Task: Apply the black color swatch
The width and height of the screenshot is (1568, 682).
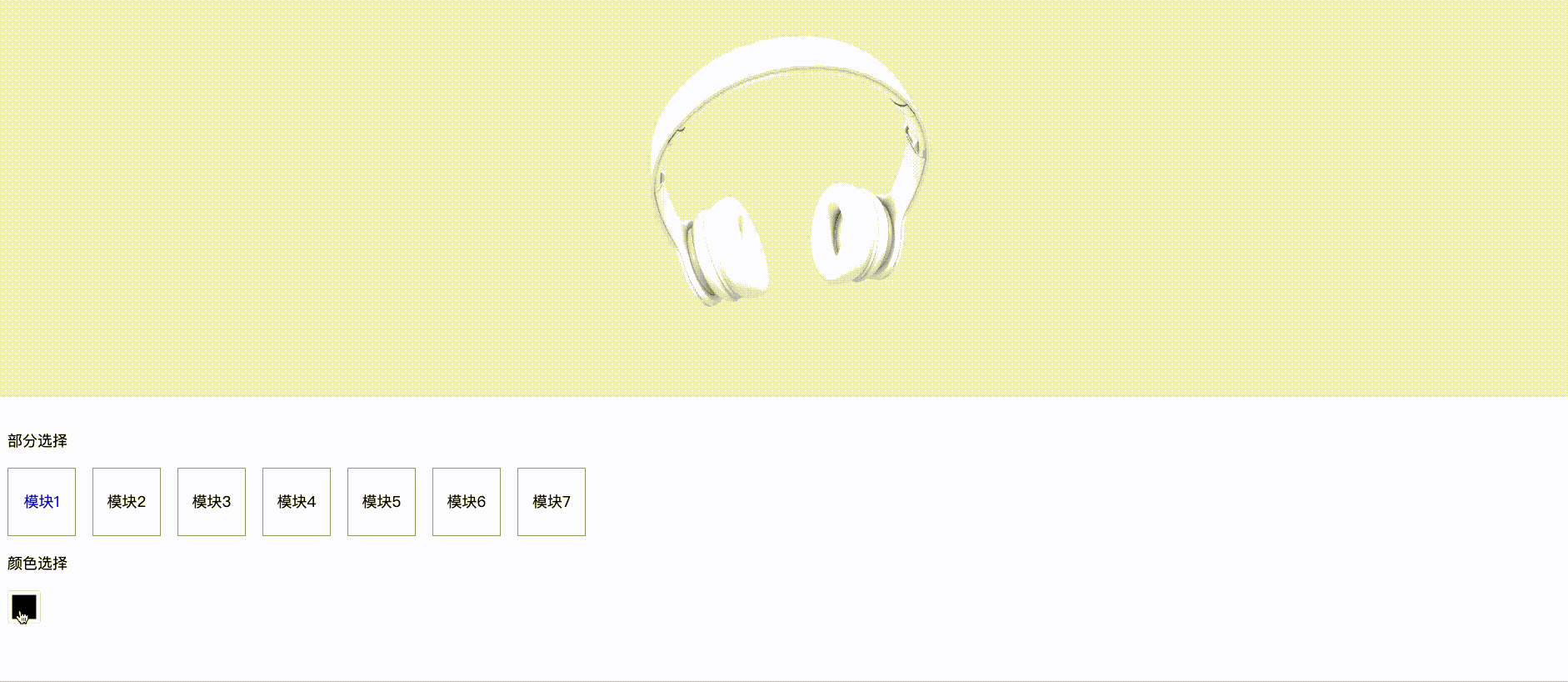Action: (24, 607)
